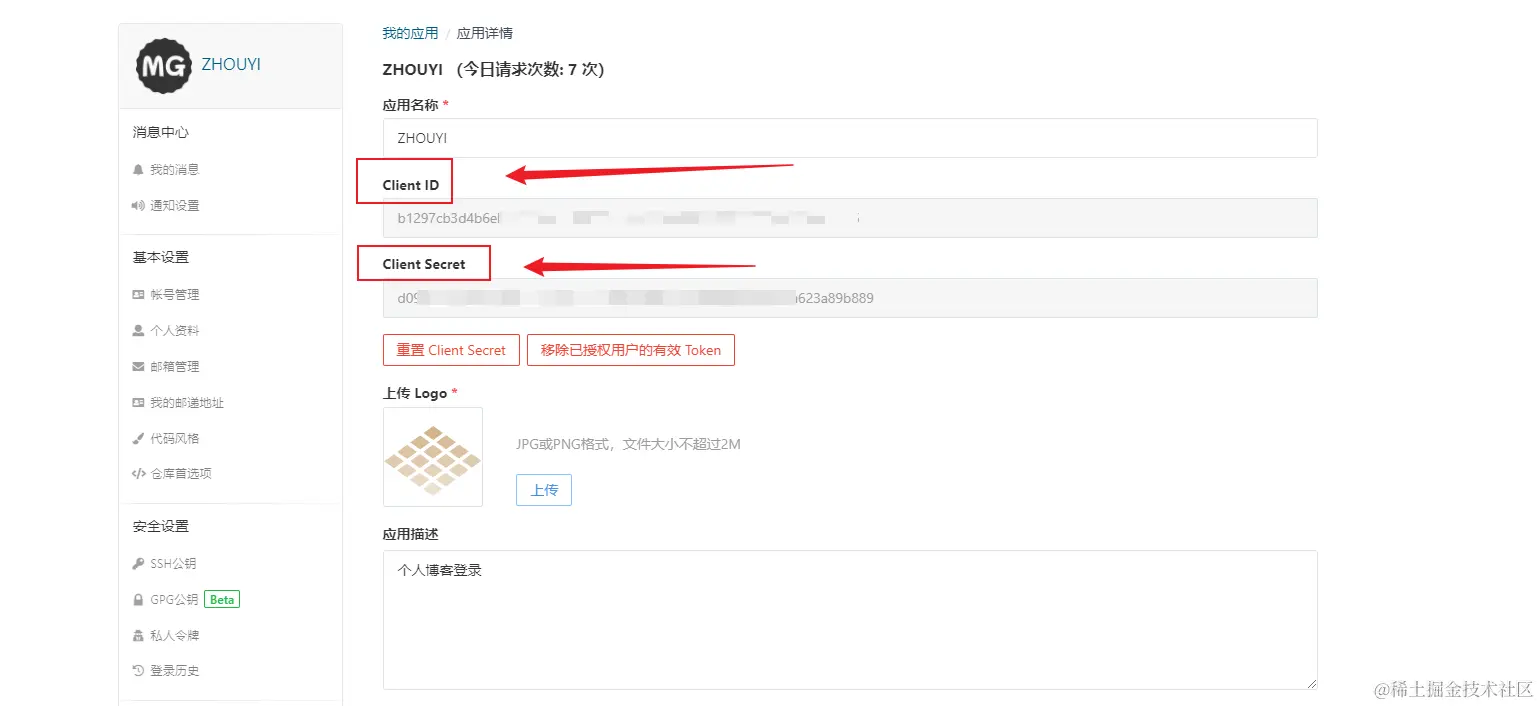Open 通知设置 in sidebar
This screenshot has height=706, width=1540.
point(175,206)
